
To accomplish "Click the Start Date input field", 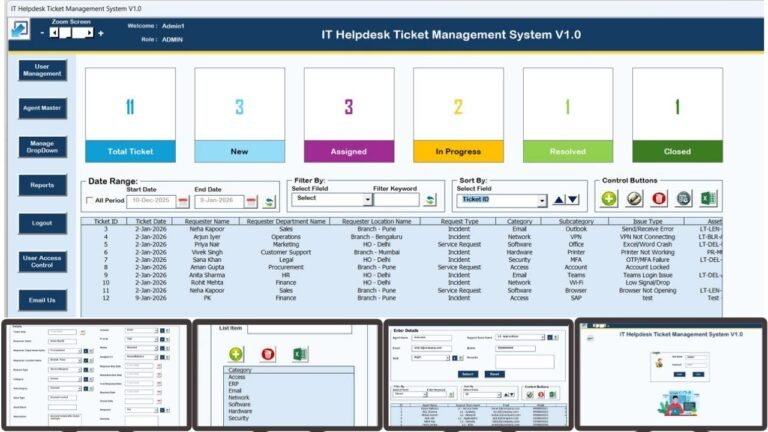I will [151, 201].
